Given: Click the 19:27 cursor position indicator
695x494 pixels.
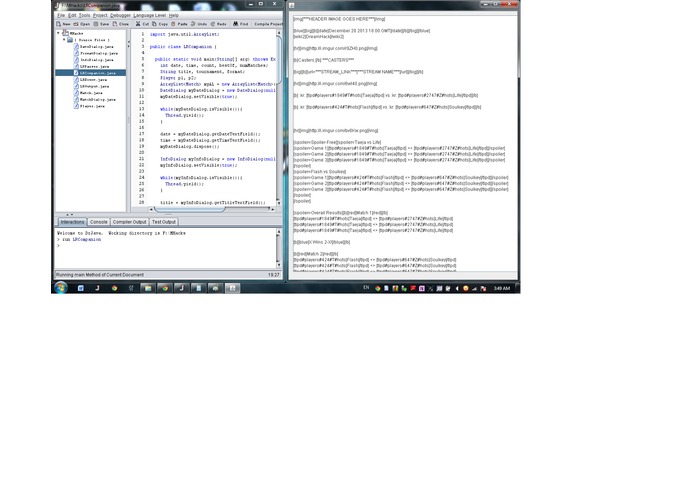Looking at the screenshot, I should [x=273, y=275].
